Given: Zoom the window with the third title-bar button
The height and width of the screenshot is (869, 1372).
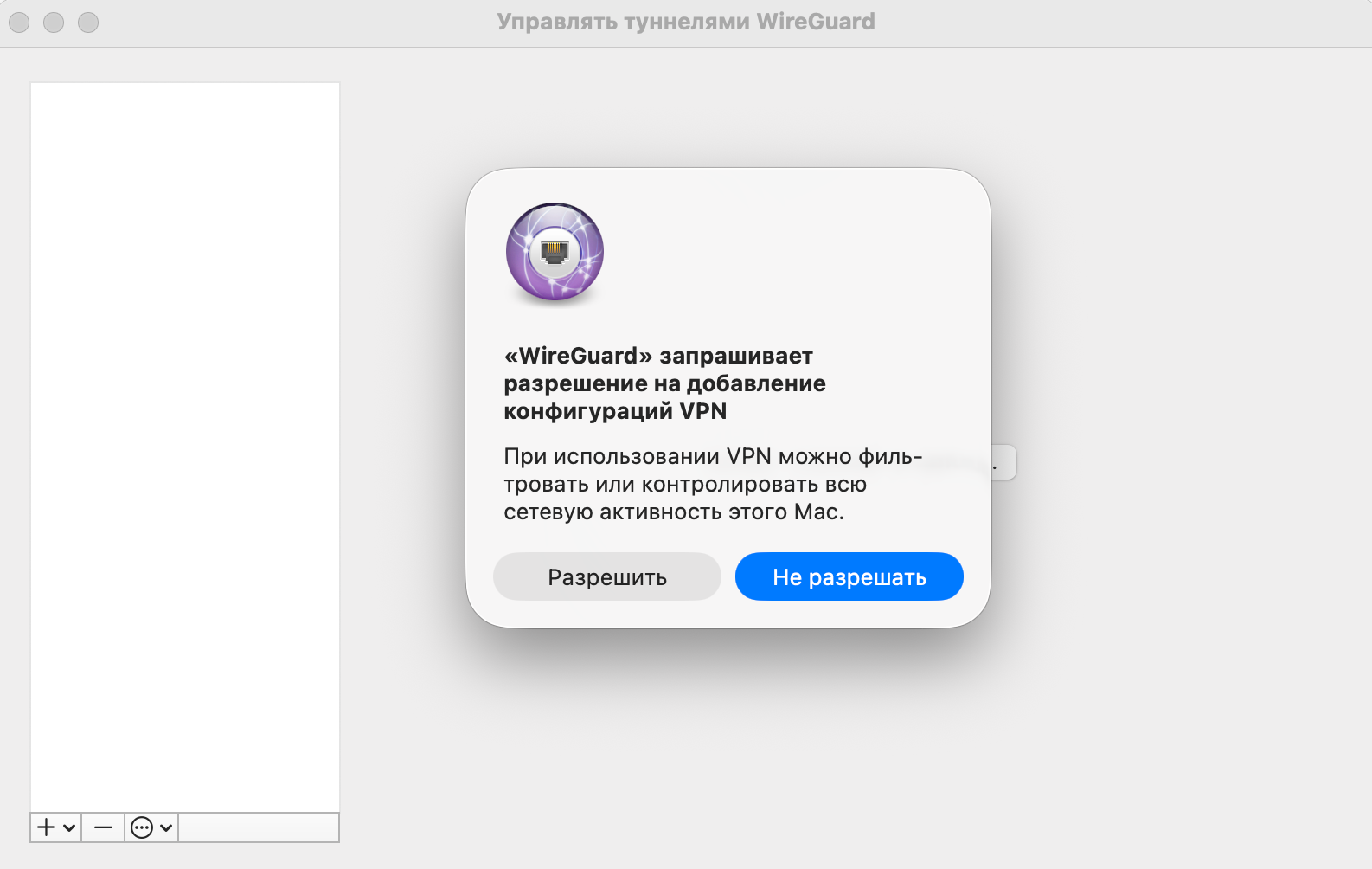Looking at the screenshot, I should 88,23.
